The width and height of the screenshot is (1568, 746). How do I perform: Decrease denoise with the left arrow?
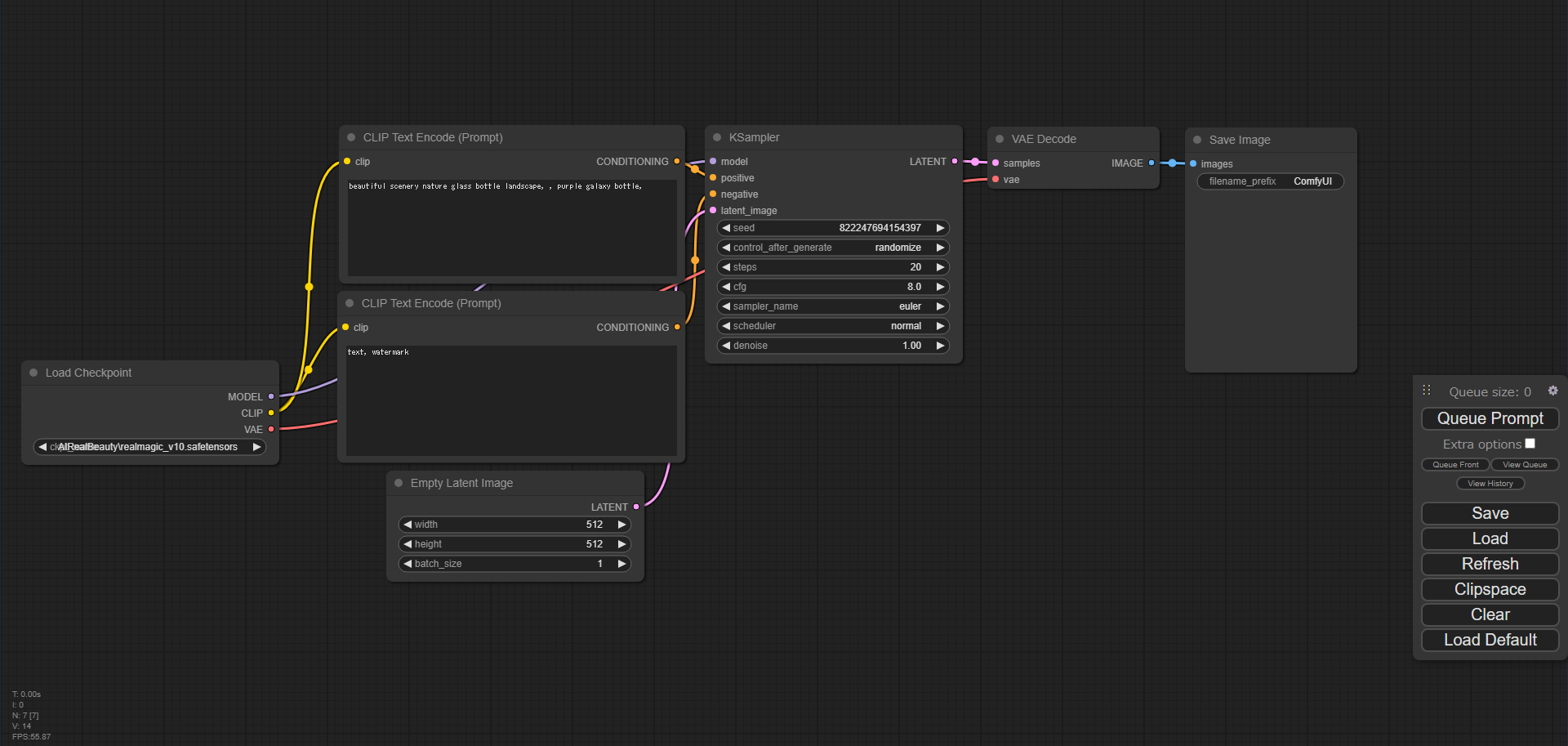coord(726,346)
